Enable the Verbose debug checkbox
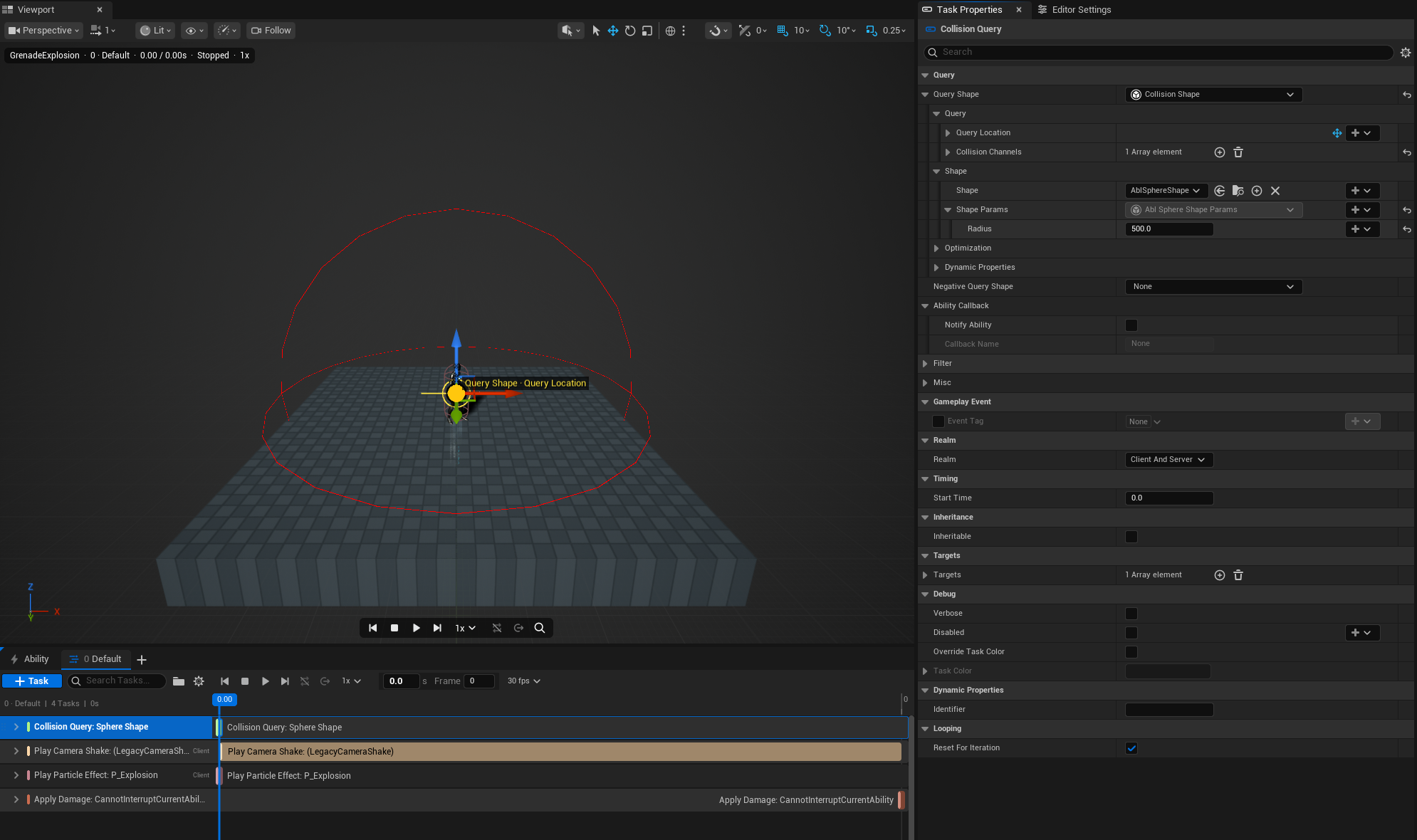The image size is (1417, 840). point(1131,614)
